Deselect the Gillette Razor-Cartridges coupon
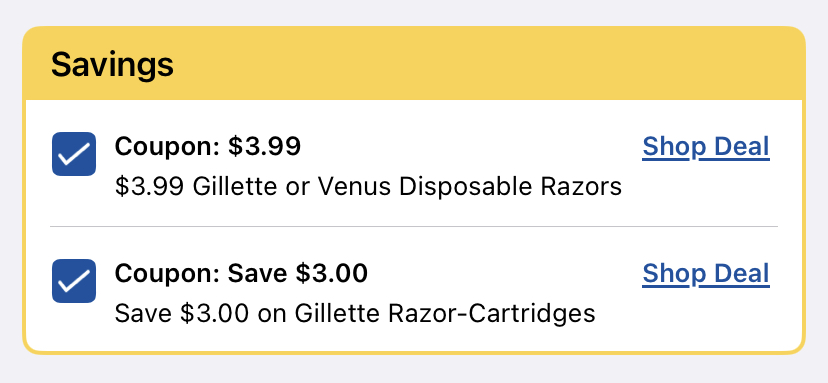 (x=74, y=281)
